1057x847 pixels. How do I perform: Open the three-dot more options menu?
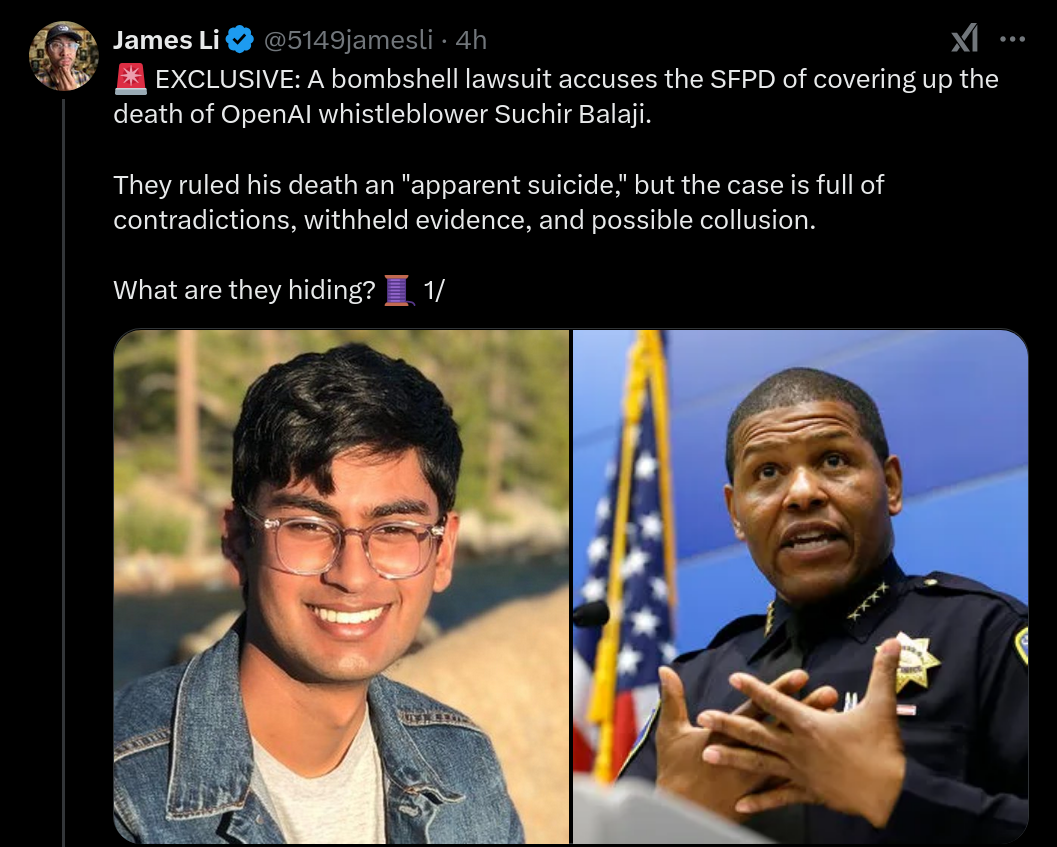[1012, 39]
